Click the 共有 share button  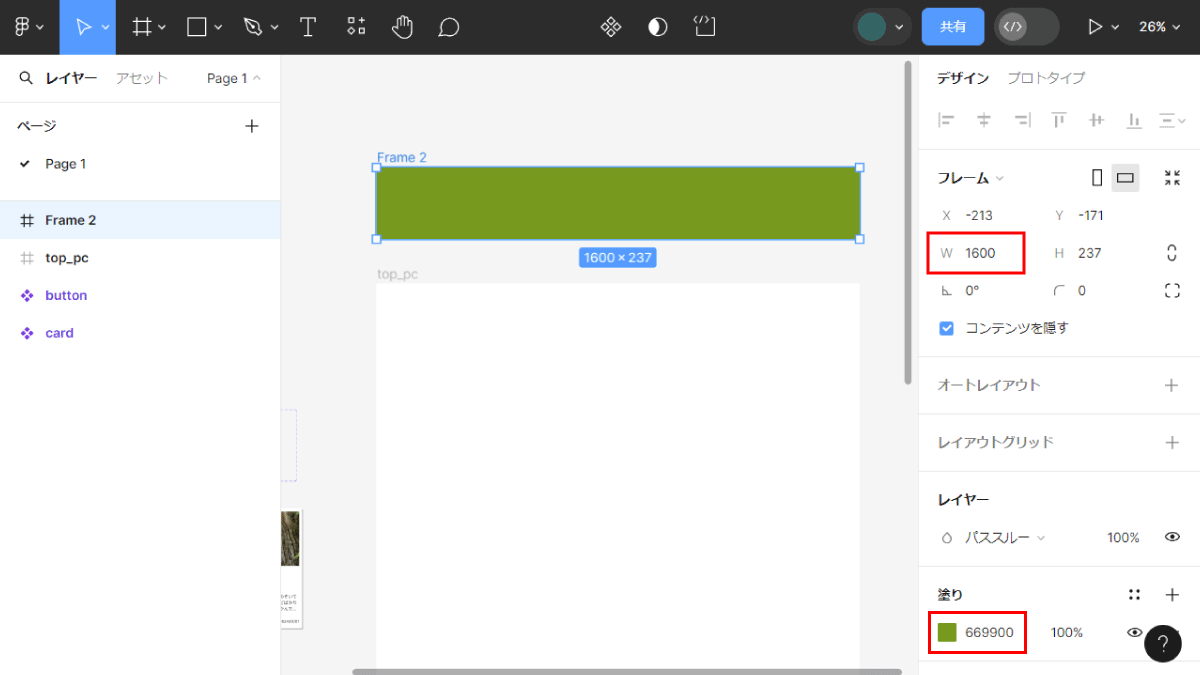click(953, 27)
